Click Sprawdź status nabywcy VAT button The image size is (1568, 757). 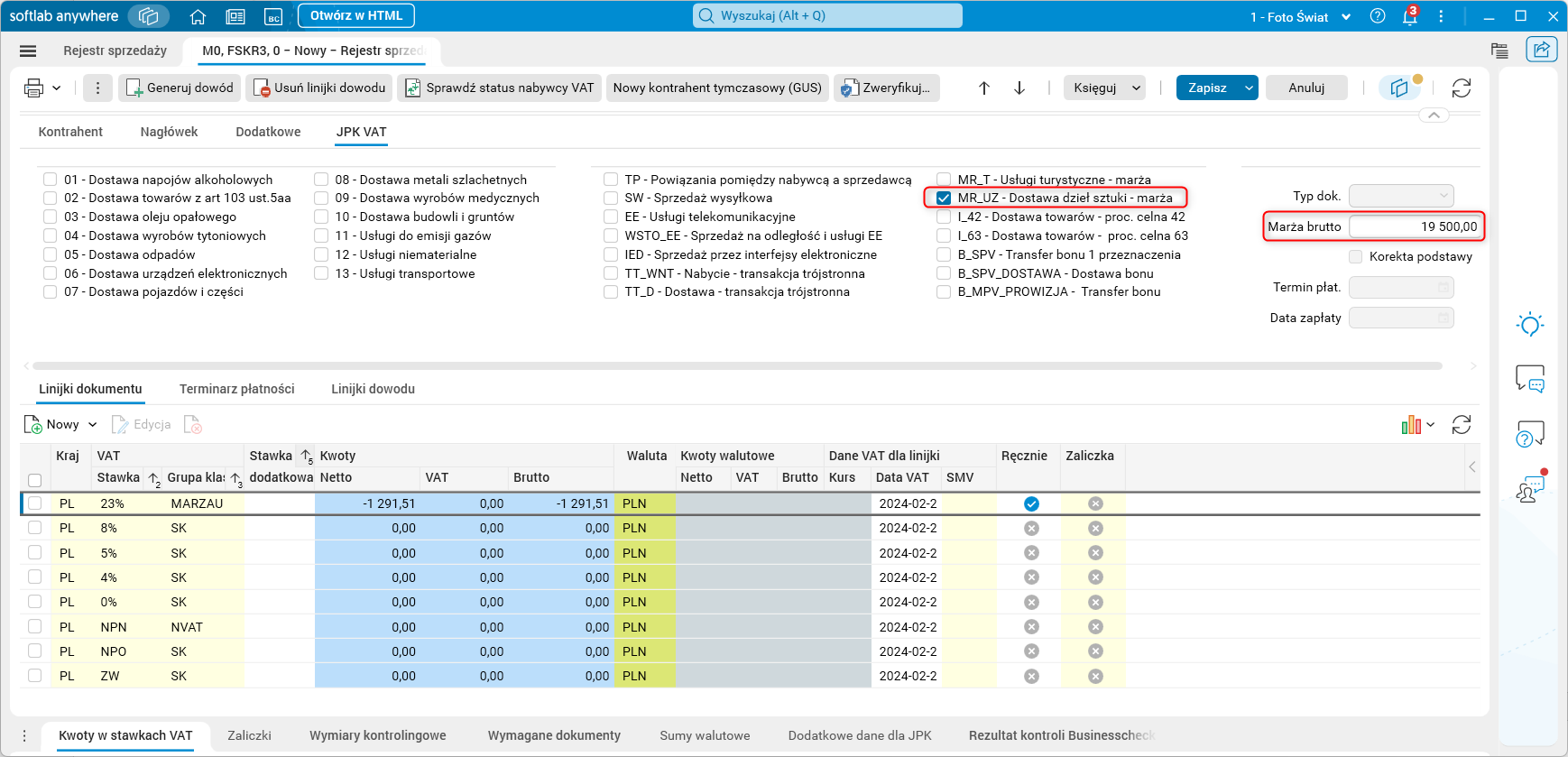tap(501, 88)
